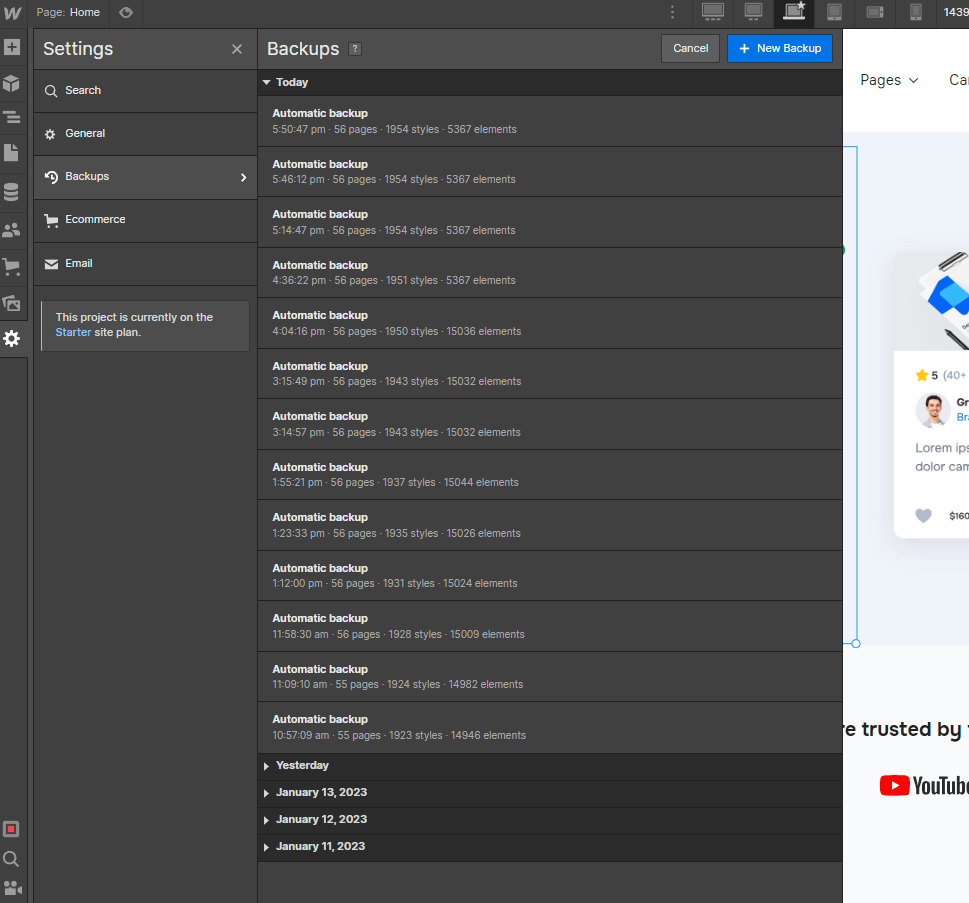Screen dimensions: 969x903
Task: Open the zoom search tool at bottom
Action: [11, 858]
